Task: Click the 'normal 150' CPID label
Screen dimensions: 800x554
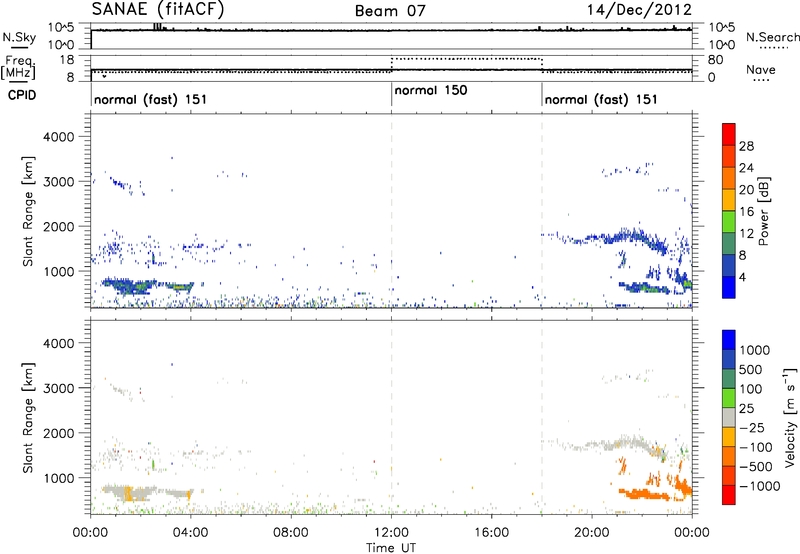Action: click(x=431, y=90)
